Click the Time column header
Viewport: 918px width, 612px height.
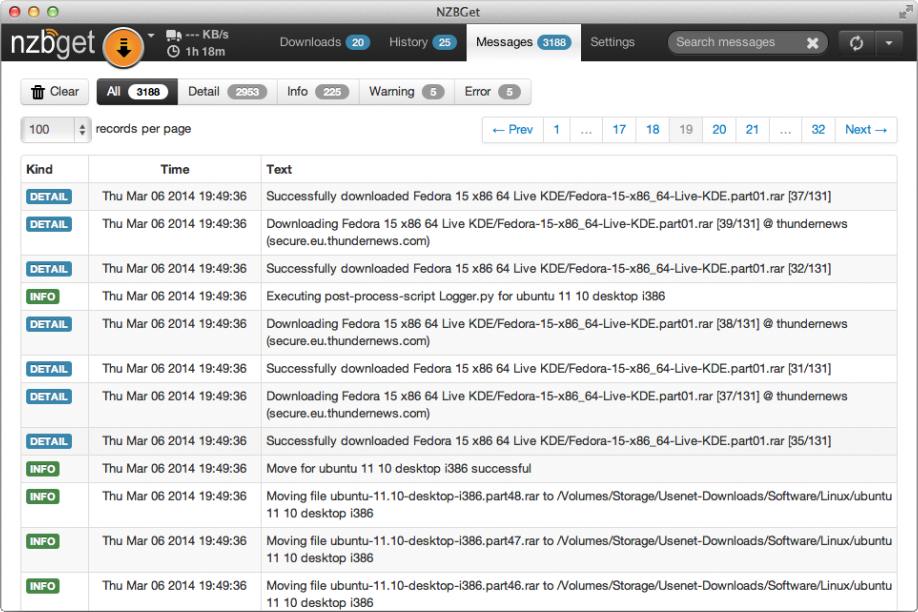pos(174,169)
